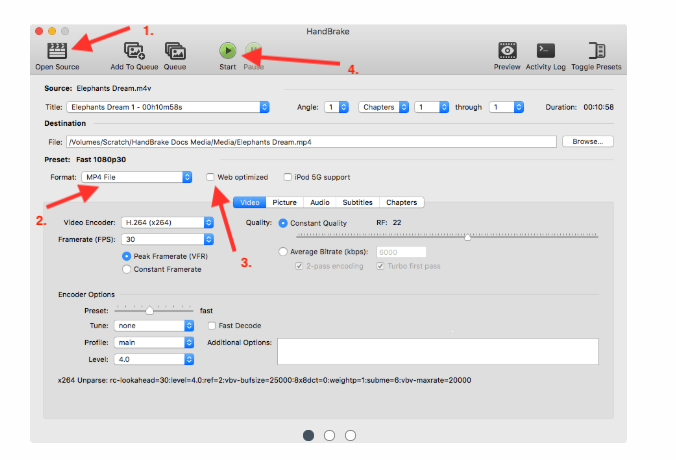The height and width of the screenshot is (460, 676).
Task: Switch to the Chapters tab
Action: [401, 202]
